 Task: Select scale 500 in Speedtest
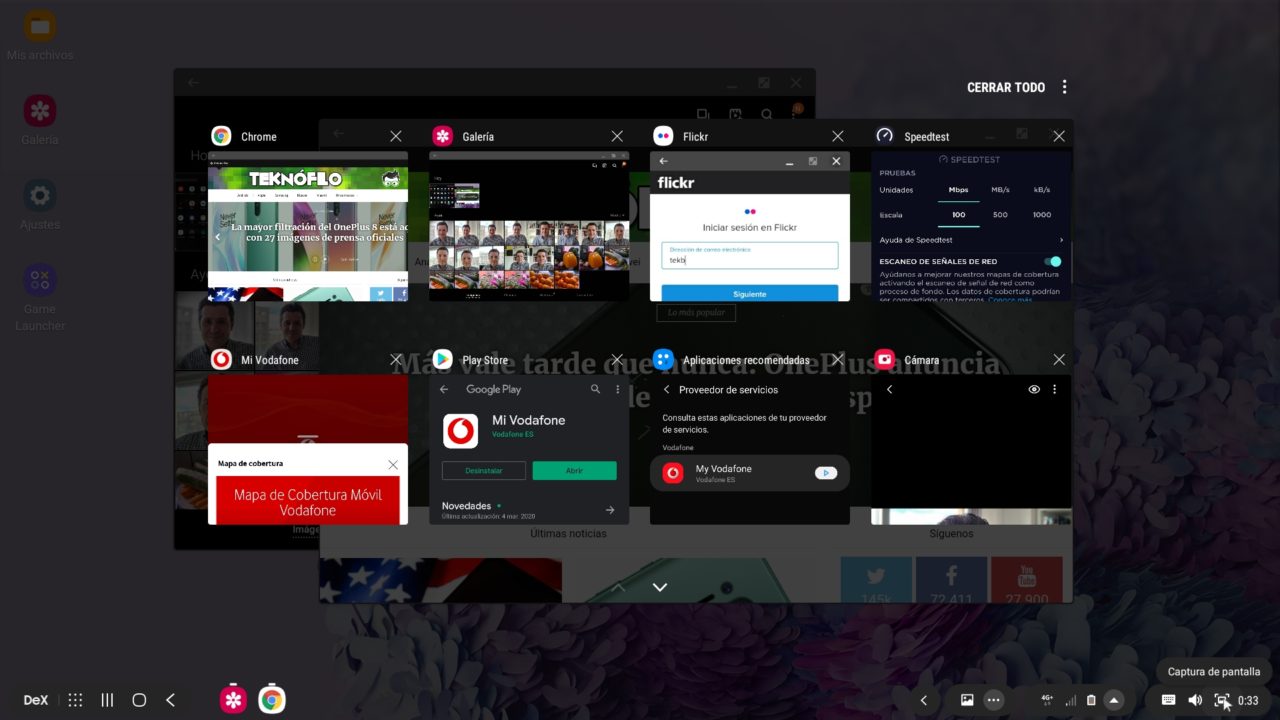tap(1000, 215)
